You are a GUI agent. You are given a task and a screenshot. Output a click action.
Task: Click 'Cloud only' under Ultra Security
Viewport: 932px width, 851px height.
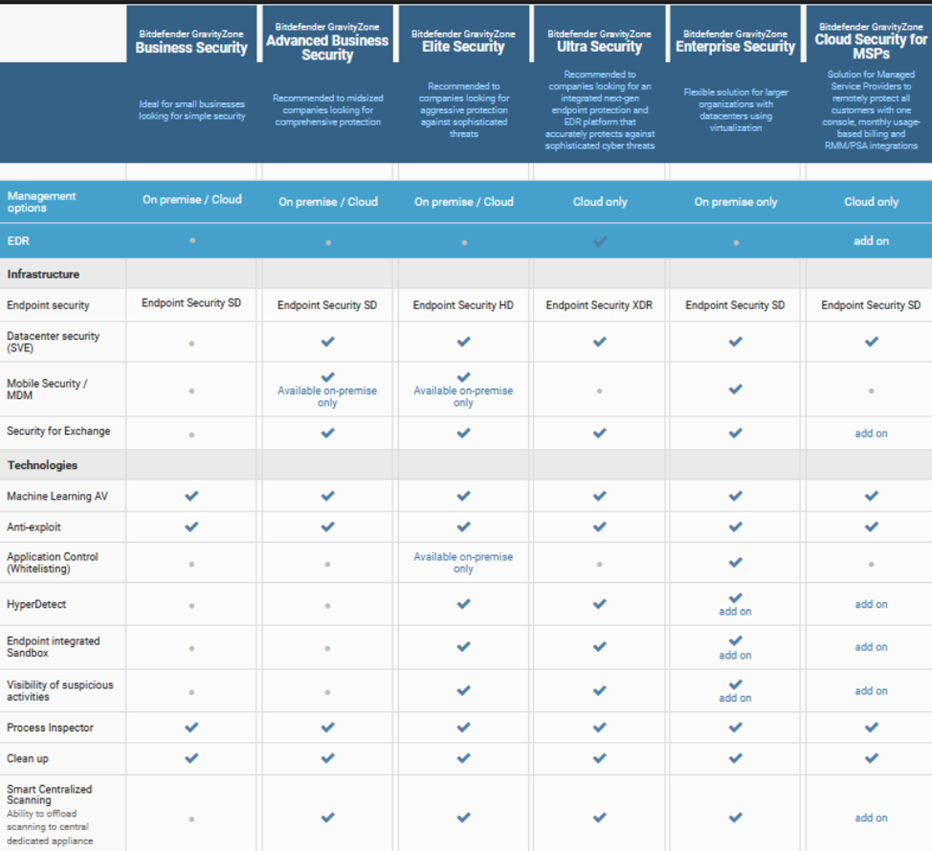click(600, 202)
